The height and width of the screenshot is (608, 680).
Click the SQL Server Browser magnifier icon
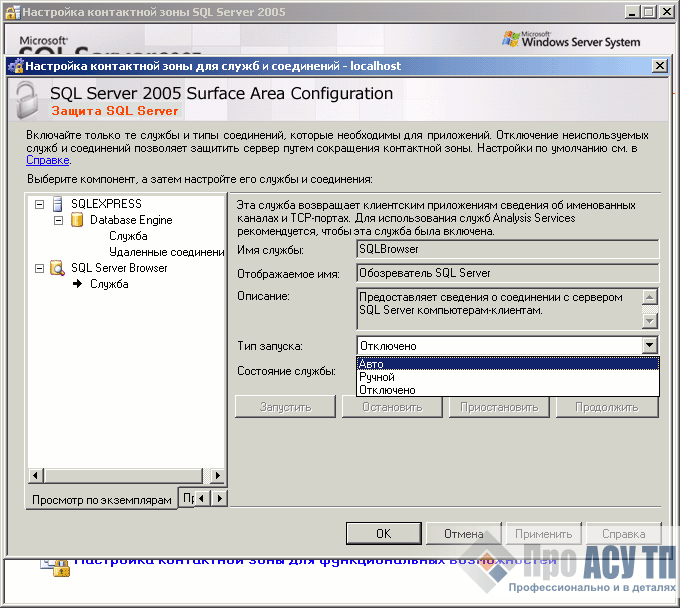(x=57, y=268)
